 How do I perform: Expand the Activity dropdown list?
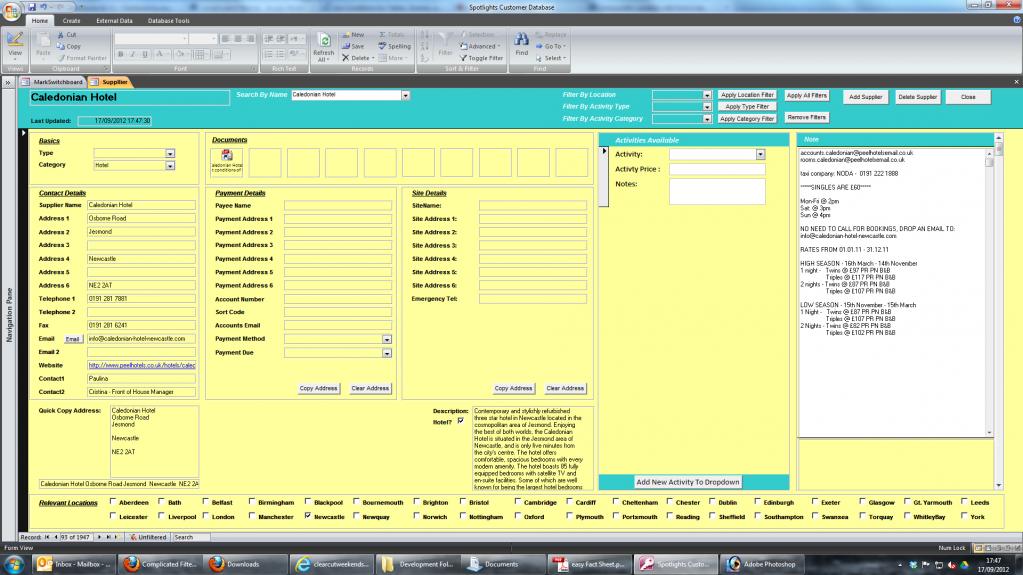(760, 154)
